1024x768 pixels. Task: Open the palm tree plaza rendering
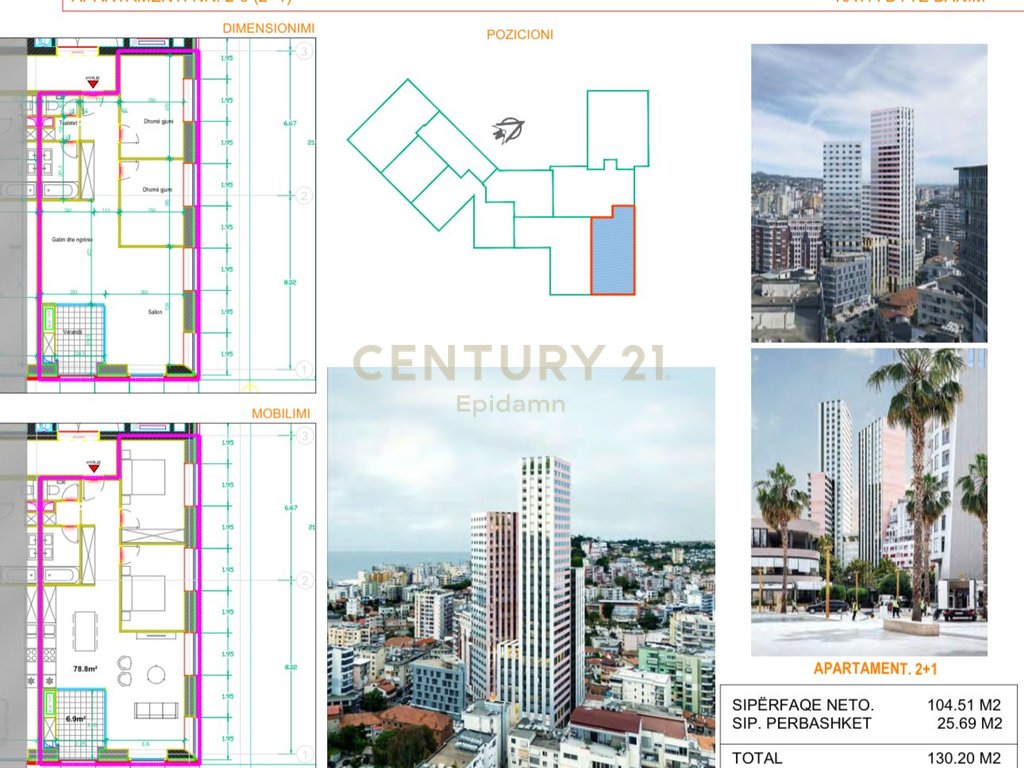868,500
